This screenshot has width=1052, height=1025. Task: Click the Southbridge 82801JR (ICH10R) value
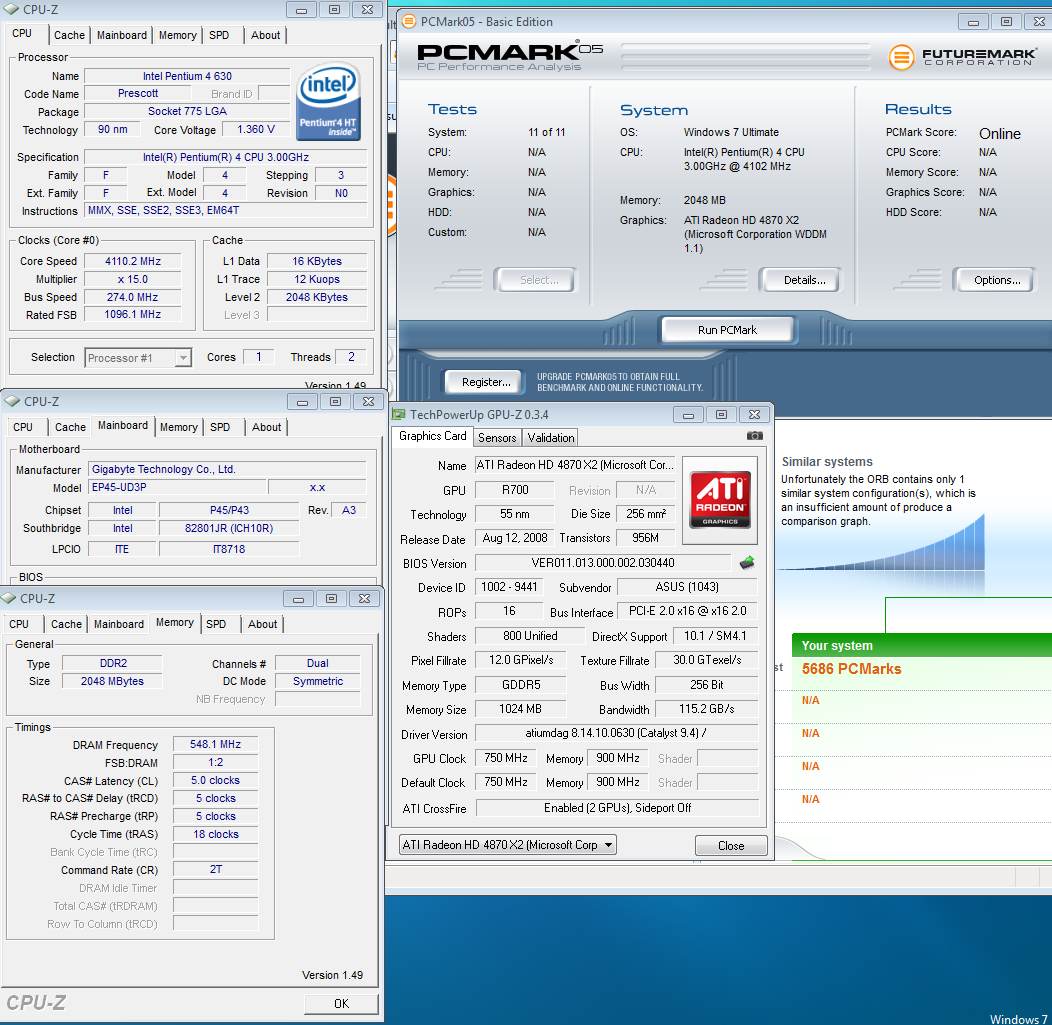[x=229, y=529]
